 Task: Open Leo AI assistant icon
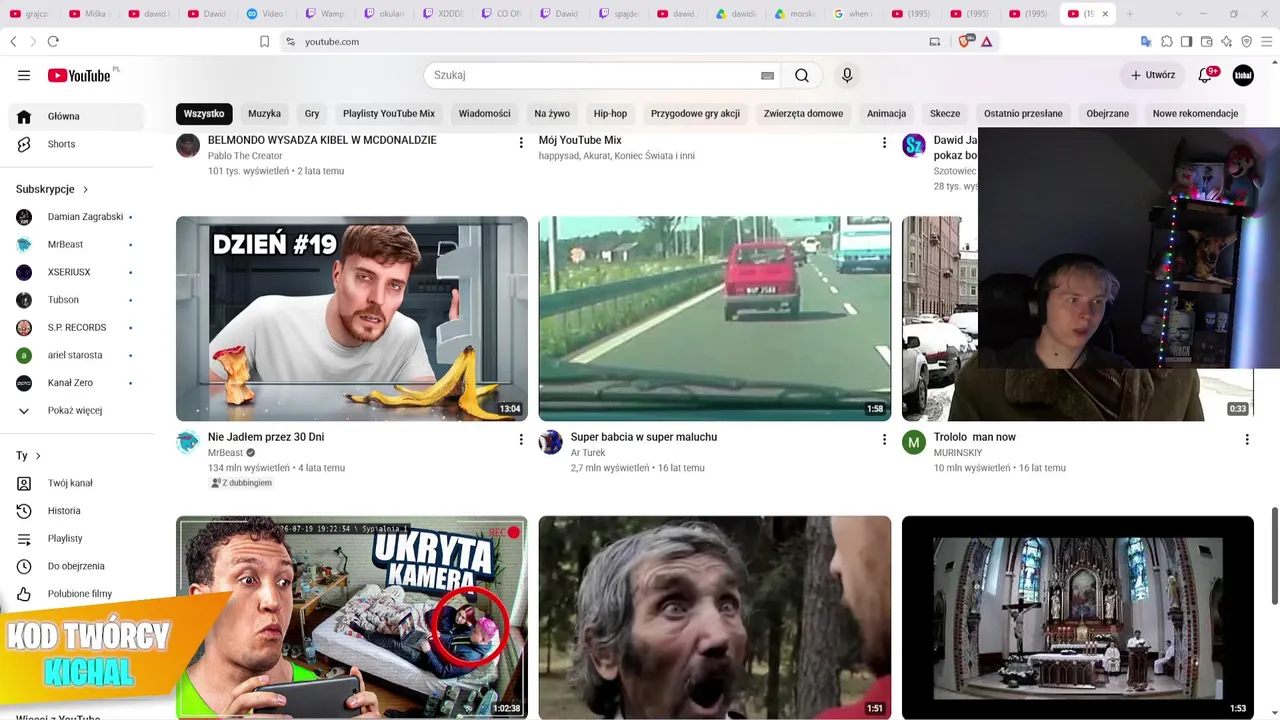(1226, 41)
